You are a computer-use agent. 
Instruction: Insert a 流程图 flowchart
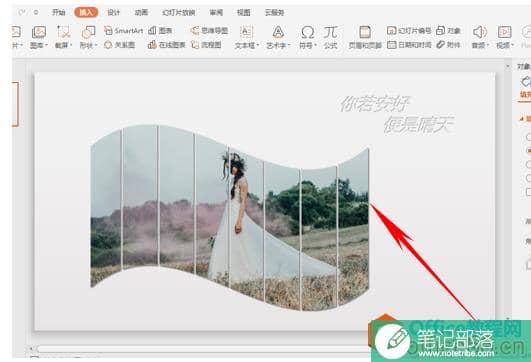[206, 45]
